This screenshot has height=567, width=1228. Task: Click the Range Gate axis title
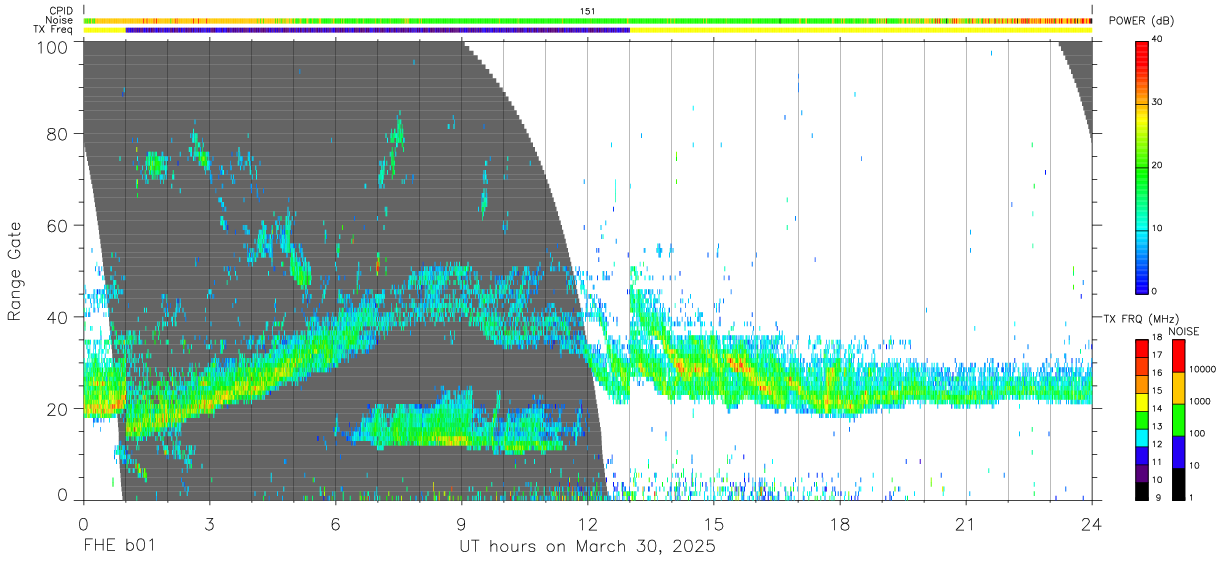tap(15, 272)
